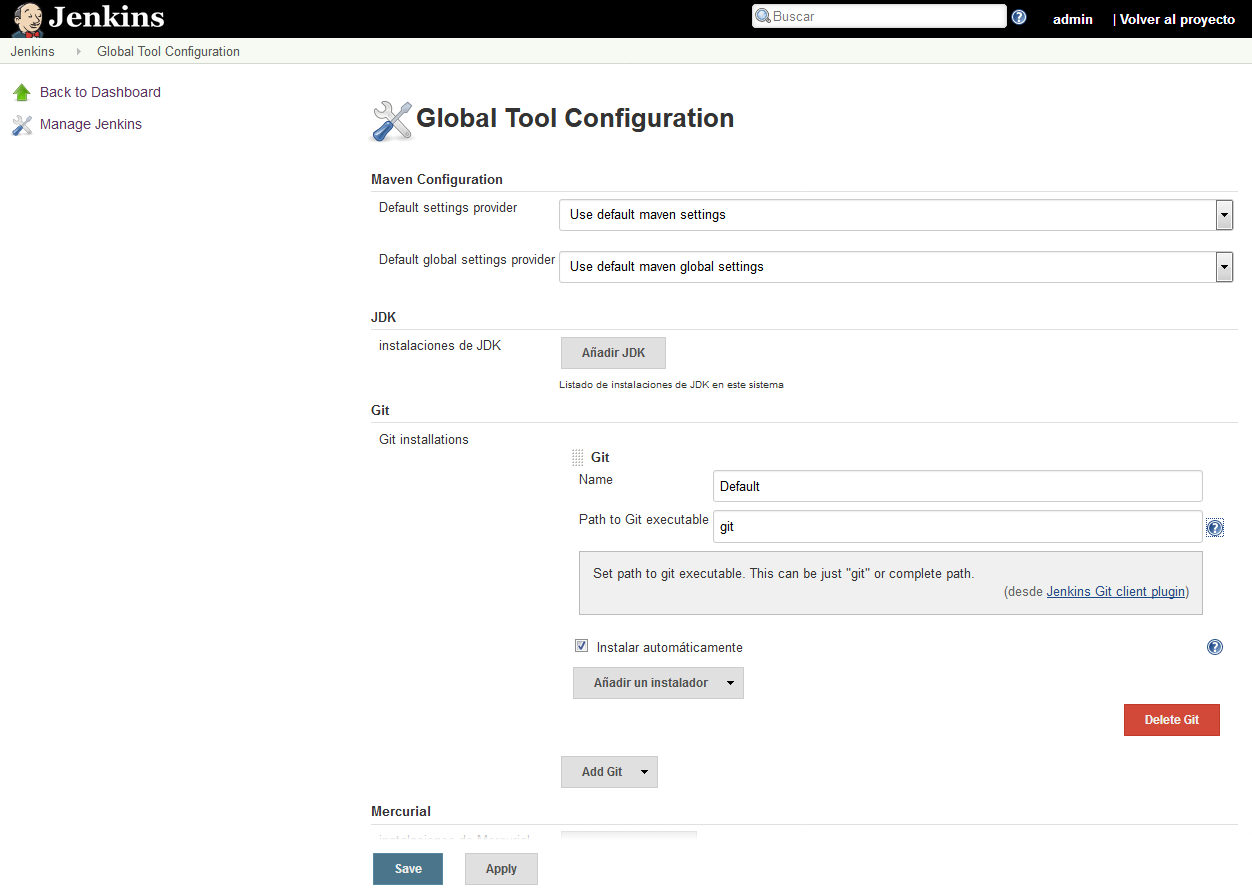Grab the Git installation drag handle
Screen dimensions: 1252x889
pyautogui.click(x=578, y=458)
